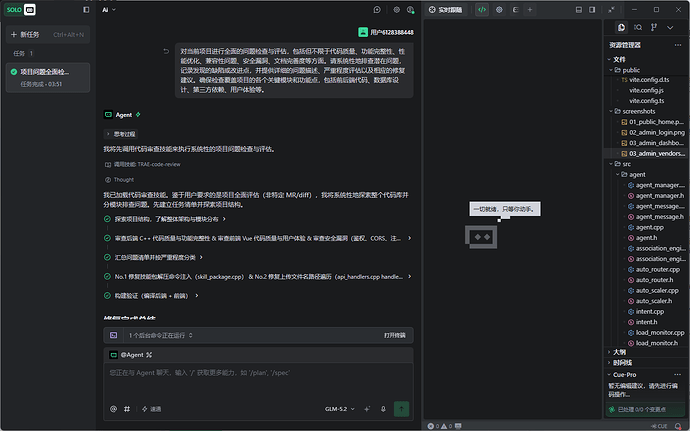Send message with green arrow button

pyautogui.click(x=401, y=409)
